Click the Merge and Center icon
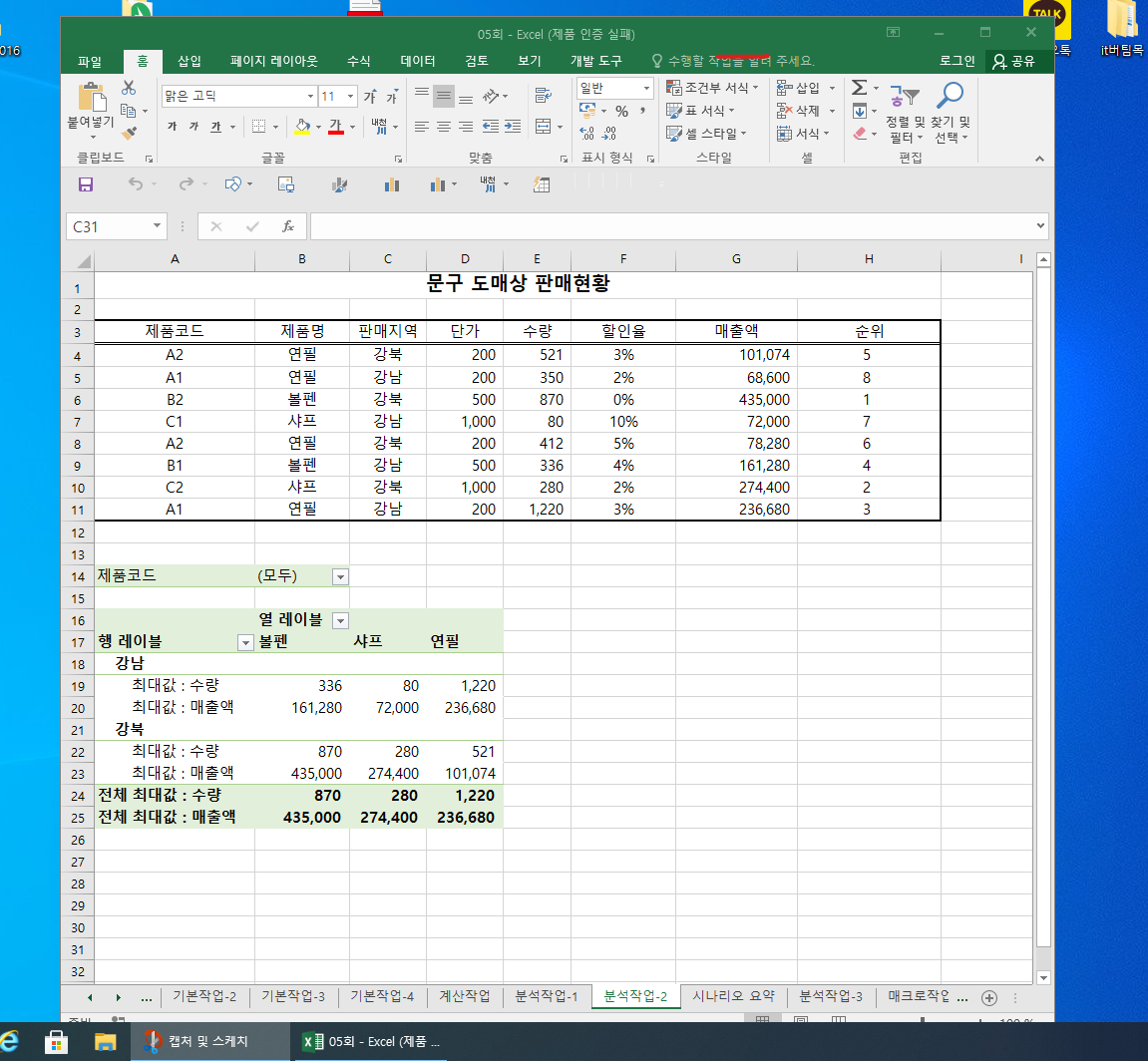This screenshot has width=1148, height=1061. (544, 127)
